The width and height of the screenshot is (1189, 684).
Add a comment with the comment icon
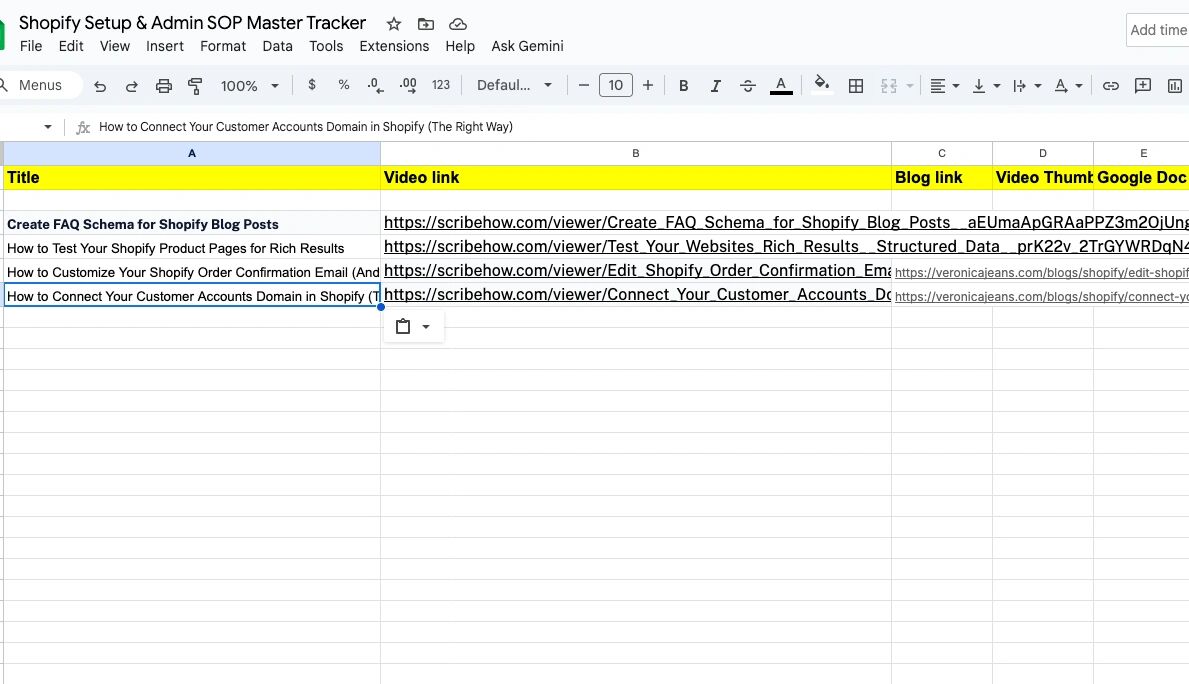tap(1143, 86)
